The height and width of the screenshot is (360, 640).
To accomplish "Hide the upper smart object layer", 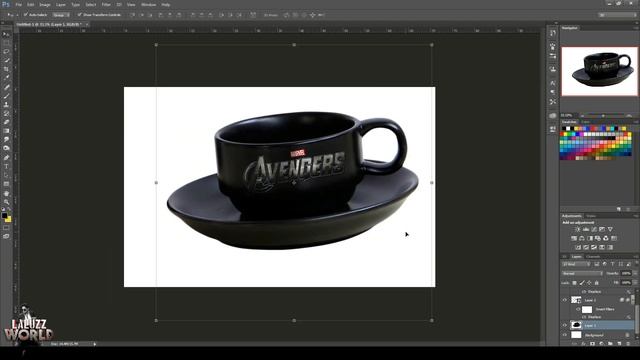I will tap(565, 300).
